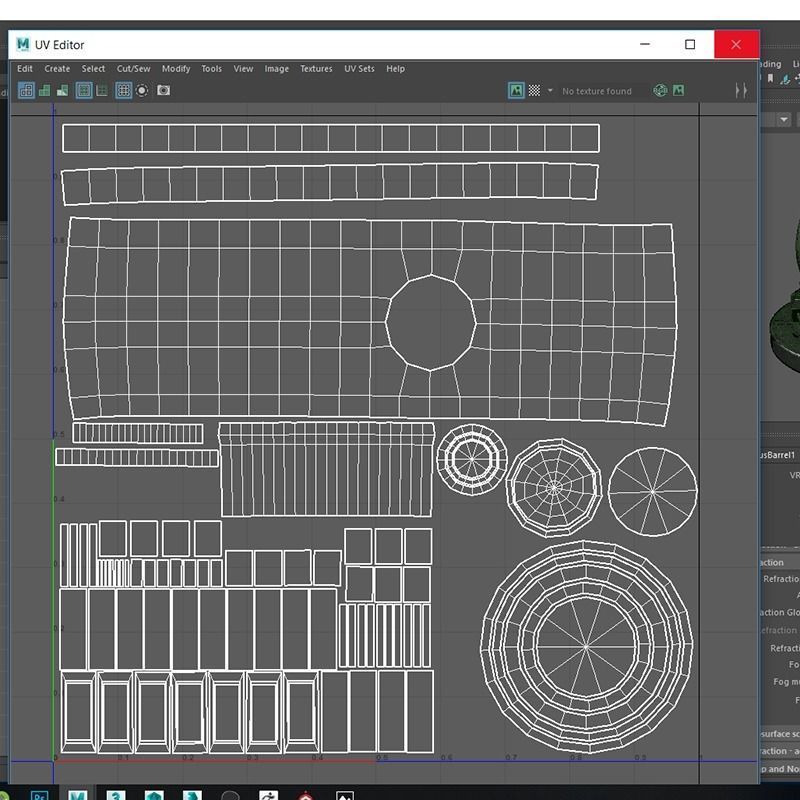Open the Edit menu
Viewport: 800px width, 800px height.
click(x=24, y=69)
